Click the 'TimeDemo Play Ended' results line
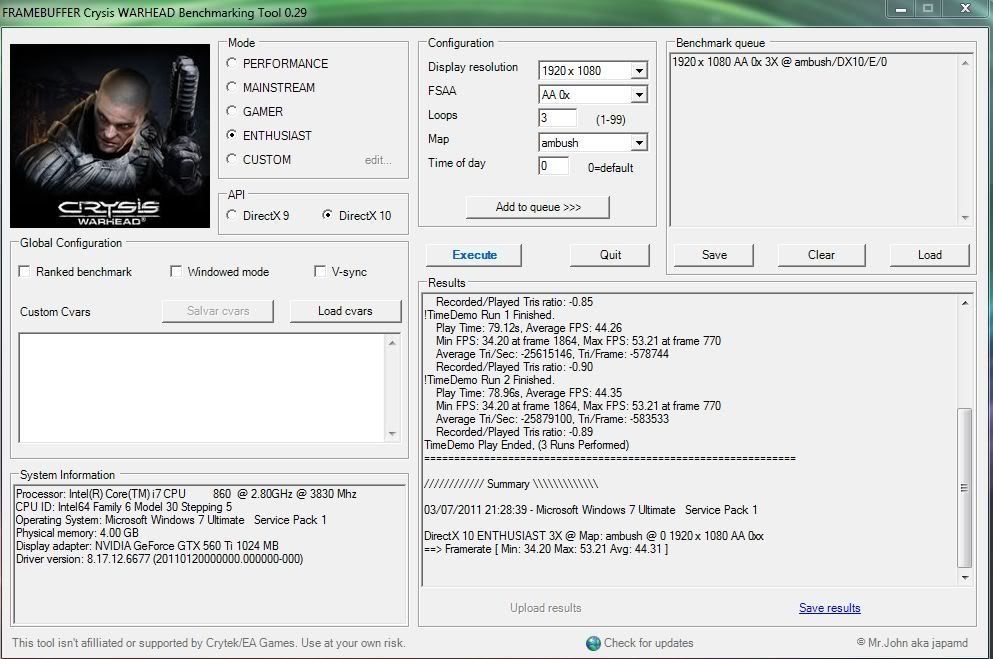The image size is (993, 659). [x=526, y=445]
